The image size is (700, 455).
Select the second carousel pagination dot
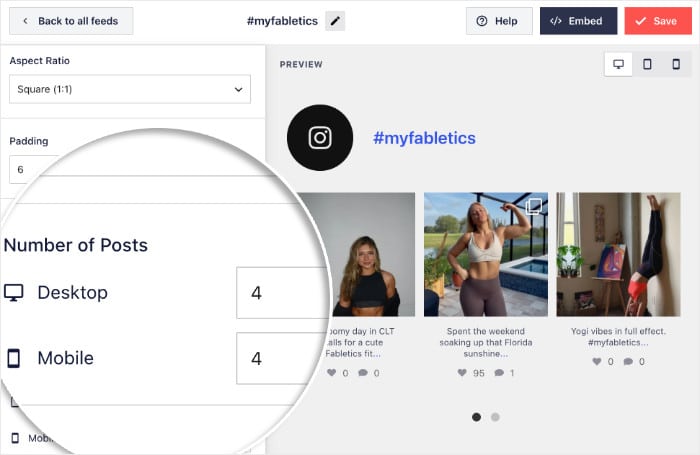point(495,417)
